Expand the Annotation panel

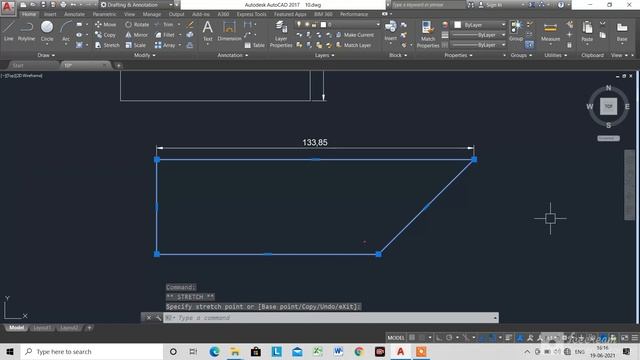point(232,55)
